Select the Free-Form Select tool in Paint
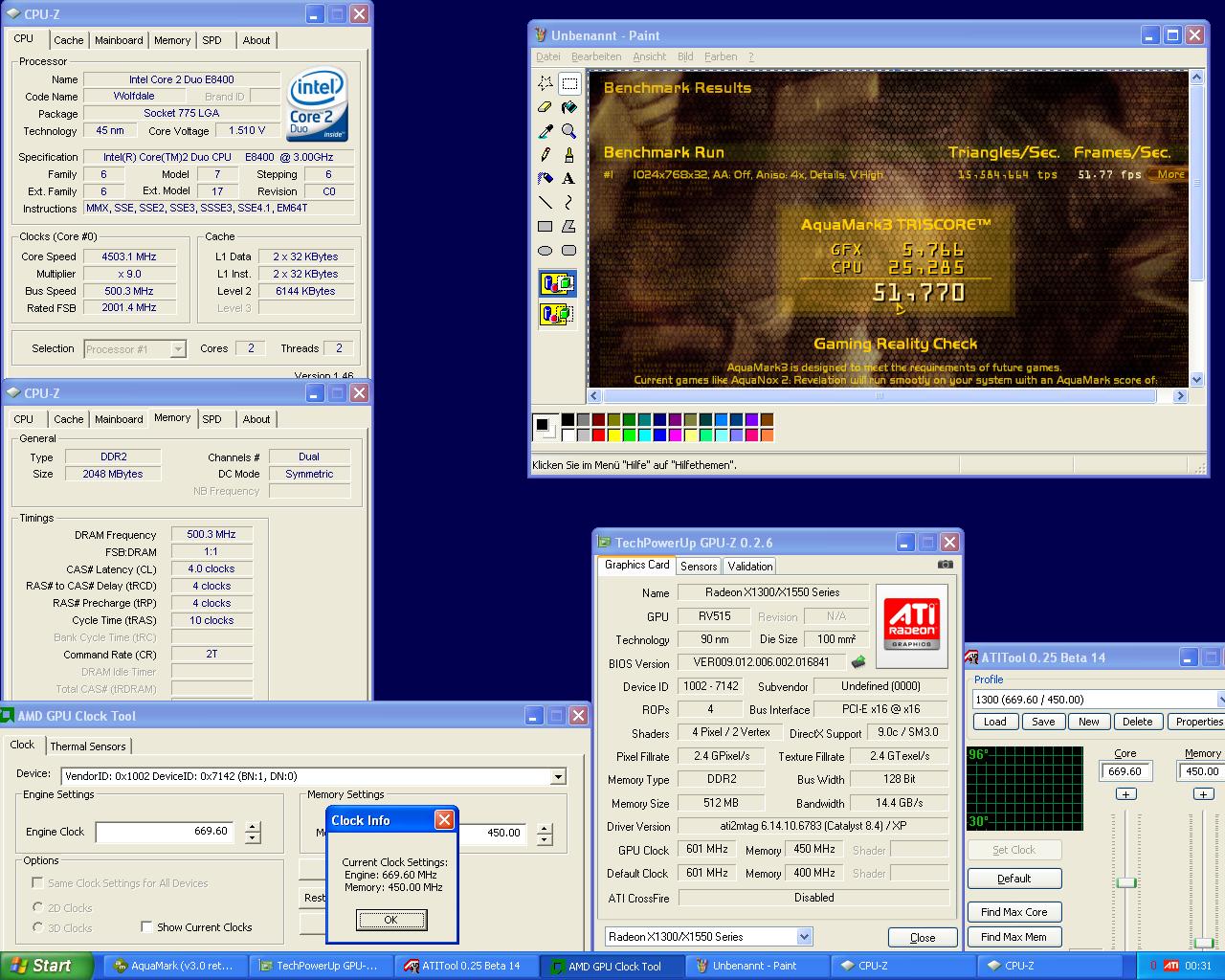Screen dimensions: 1225x980 coord(546,83)
